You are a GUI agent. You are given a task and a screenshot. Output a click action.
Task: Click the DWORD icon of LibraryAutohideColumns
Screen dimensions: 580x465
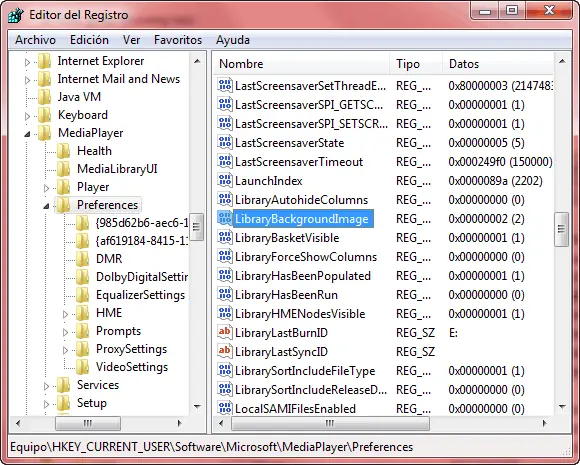pos(225,199)
